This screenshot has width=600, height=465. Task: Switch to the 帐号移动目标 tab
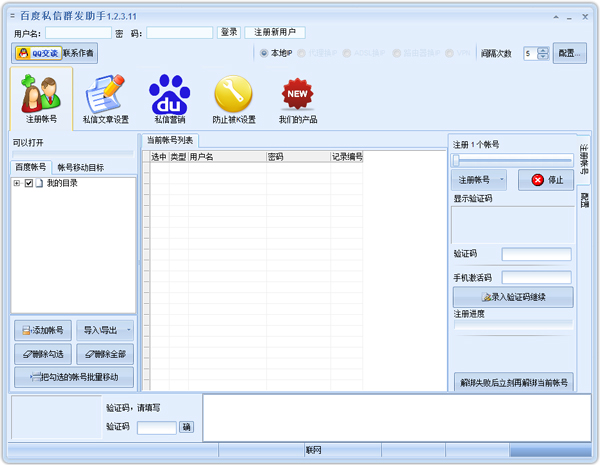(x=80, y=168)
